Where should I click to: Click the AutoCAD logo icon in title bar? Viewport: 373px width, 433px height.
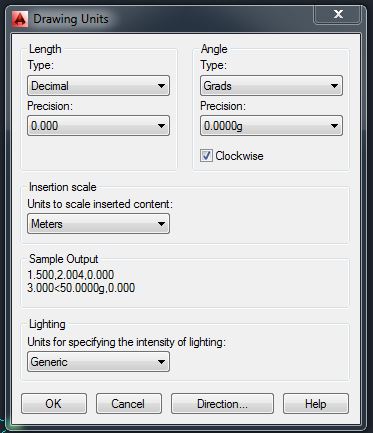pos(20,19)
